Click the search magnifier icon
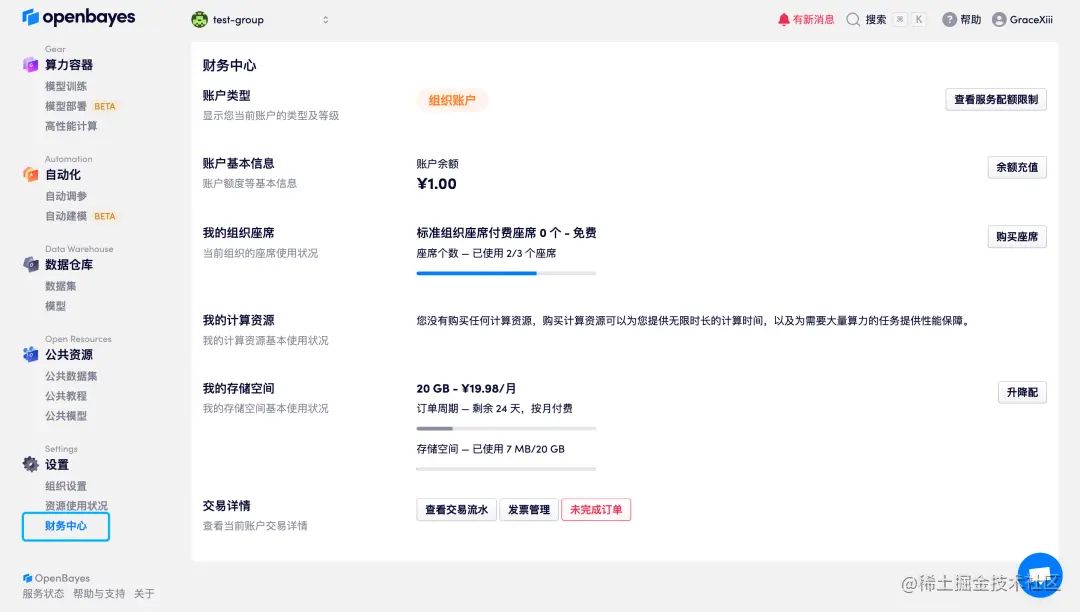The width and height of the screenshot is (1080, 612). pos(853,18)
